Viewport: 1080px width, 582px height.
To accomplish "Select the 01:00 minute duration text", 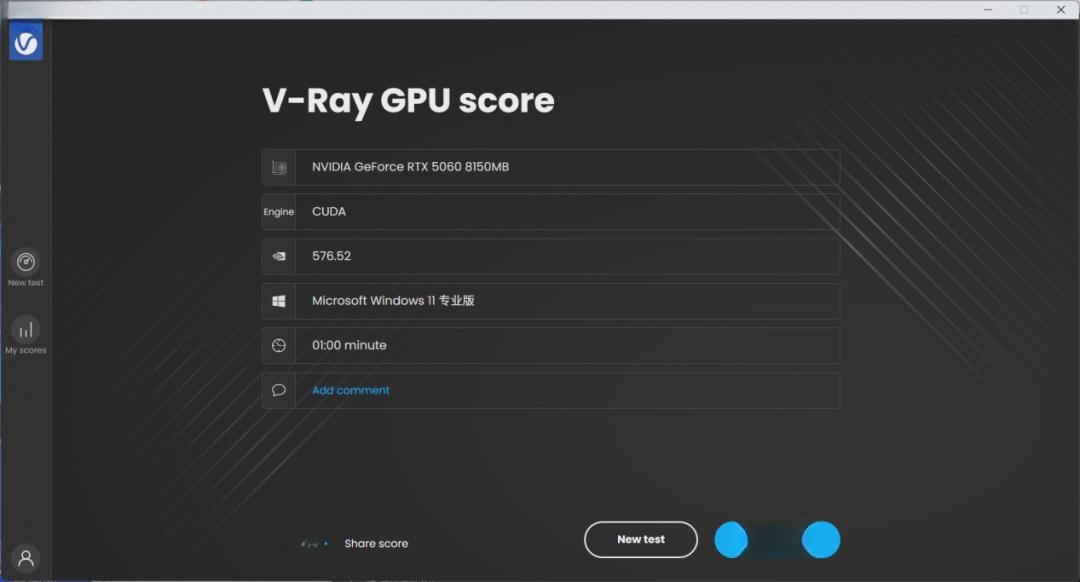I will tap(349, 345).
